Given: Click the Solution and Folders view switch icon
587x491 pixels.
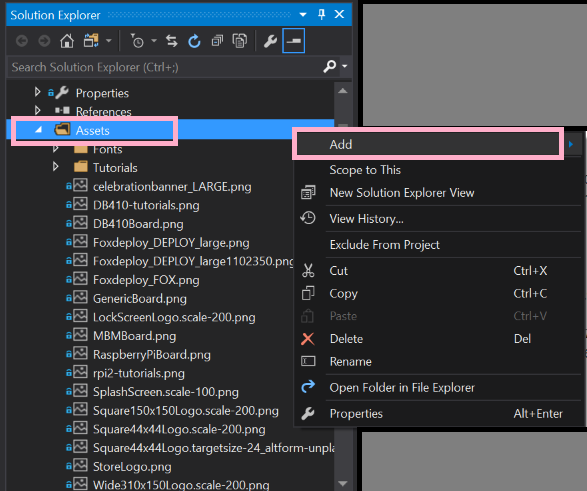Looking at the screenshot, I should (91, 41).
